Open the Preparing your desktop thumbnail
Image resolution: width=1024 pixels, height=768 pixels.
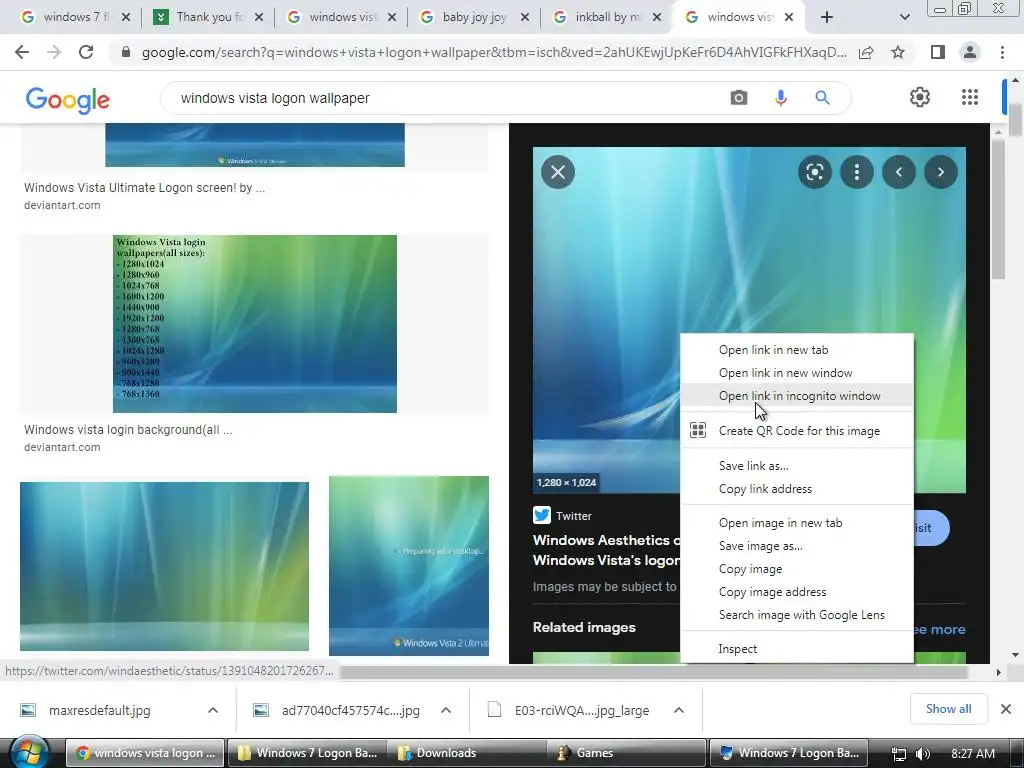pos(409,566)
